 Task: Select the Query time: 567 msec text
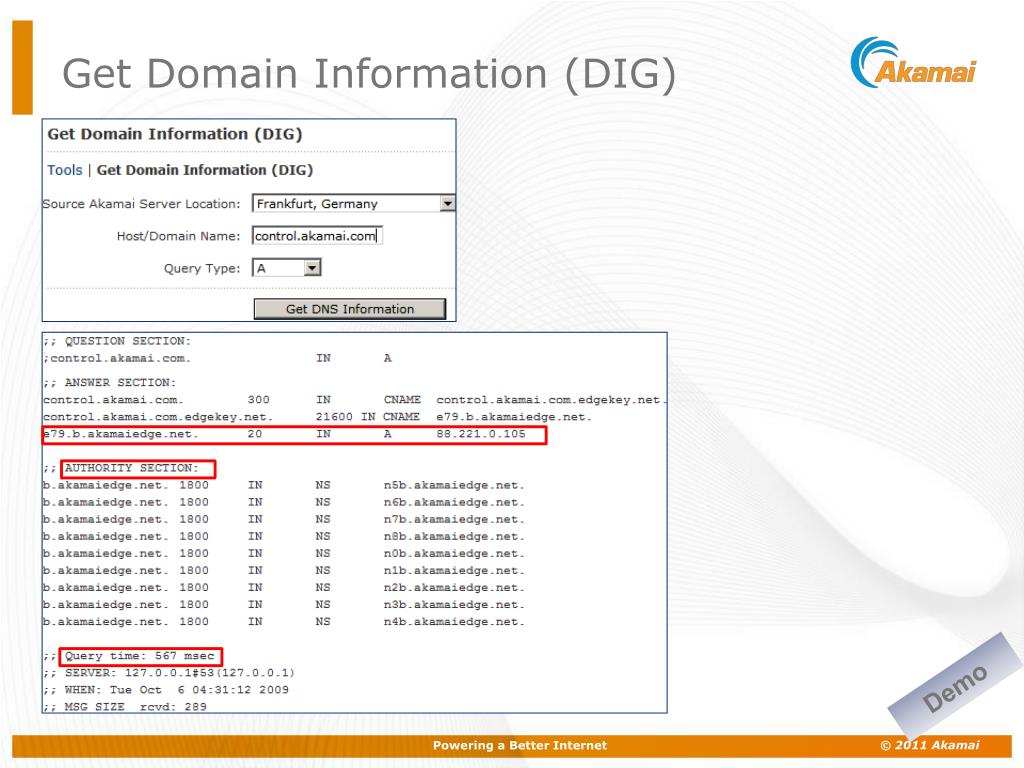coord(140,656)
